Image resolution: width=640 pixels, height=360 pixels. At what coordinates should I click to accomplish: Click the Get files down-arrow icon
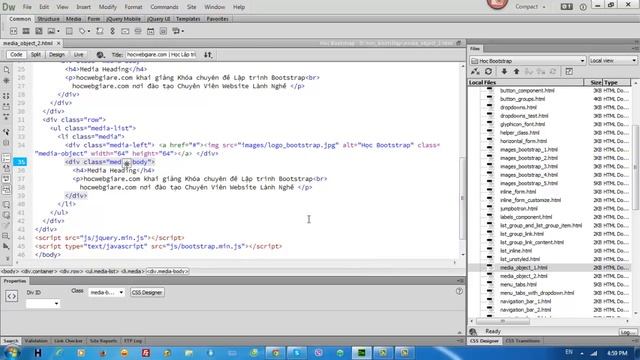pos(504,71)
